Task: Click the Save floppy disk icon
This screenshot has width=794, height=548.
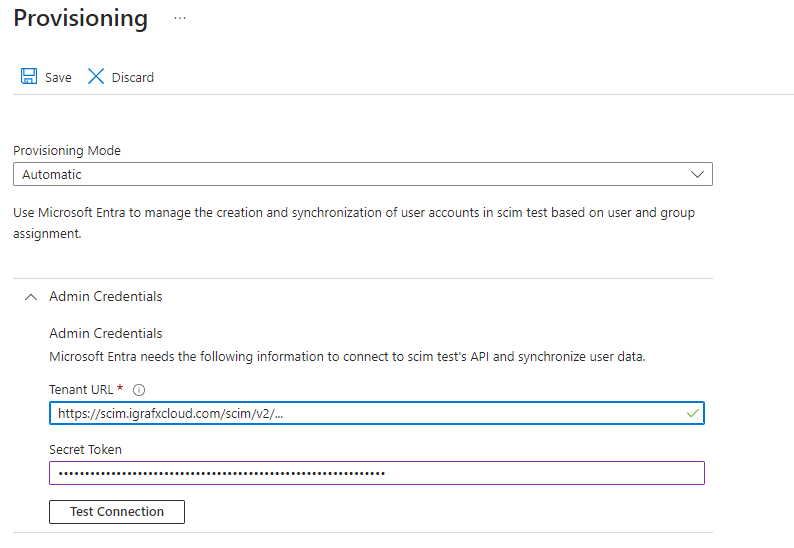Action: [x=28, y=77]
